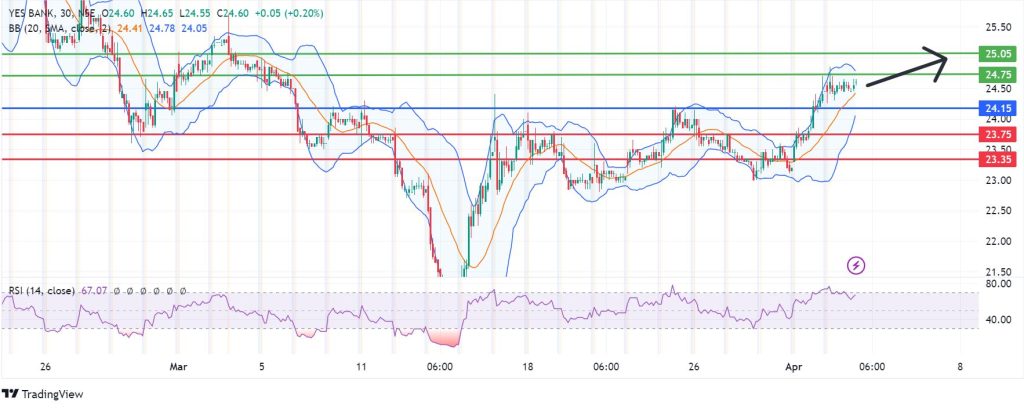Screen dimensions: 1024x408
Task: Click the green 25.05 price label
Action: 997,54
